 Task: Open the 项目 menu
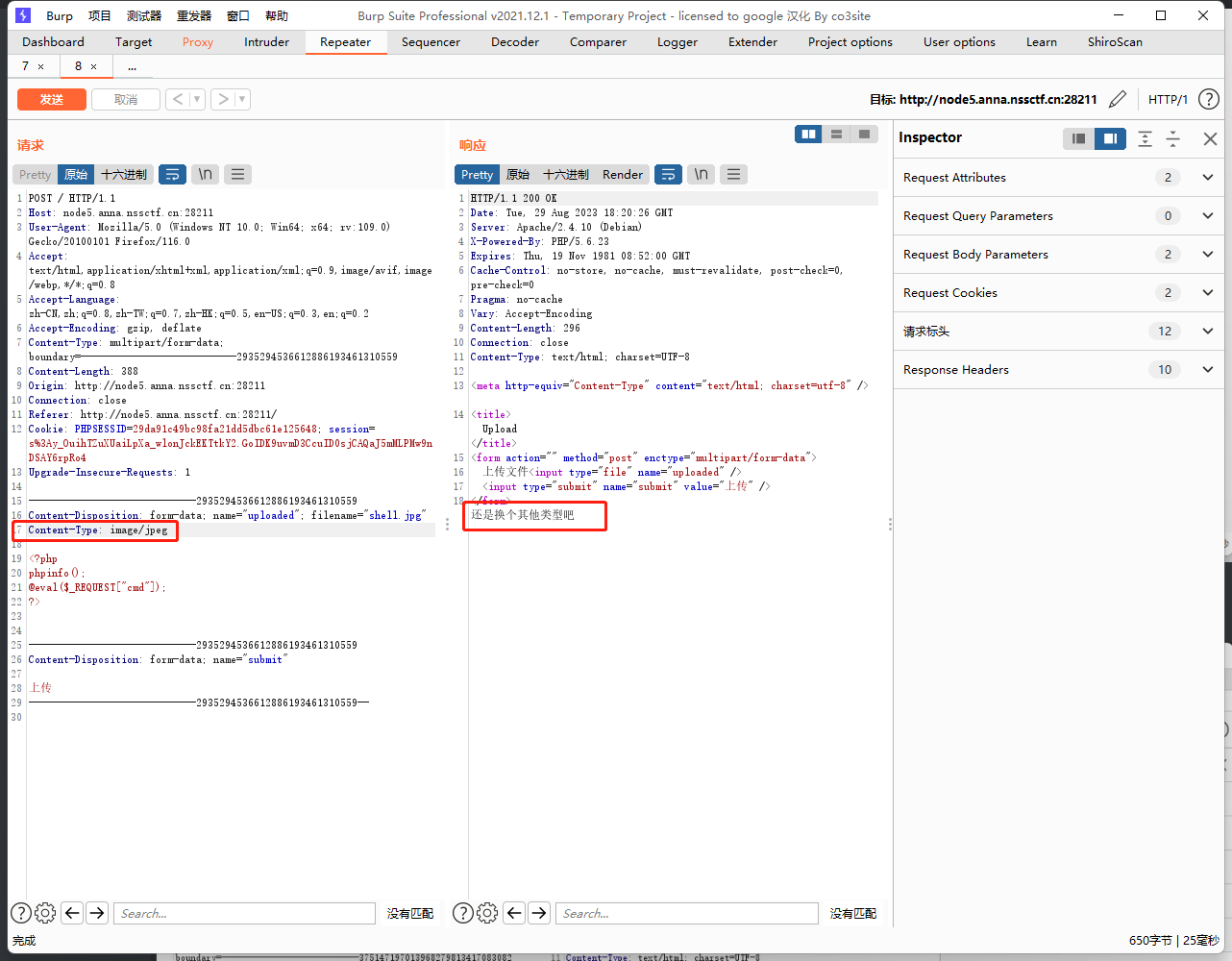coord(99,15)
